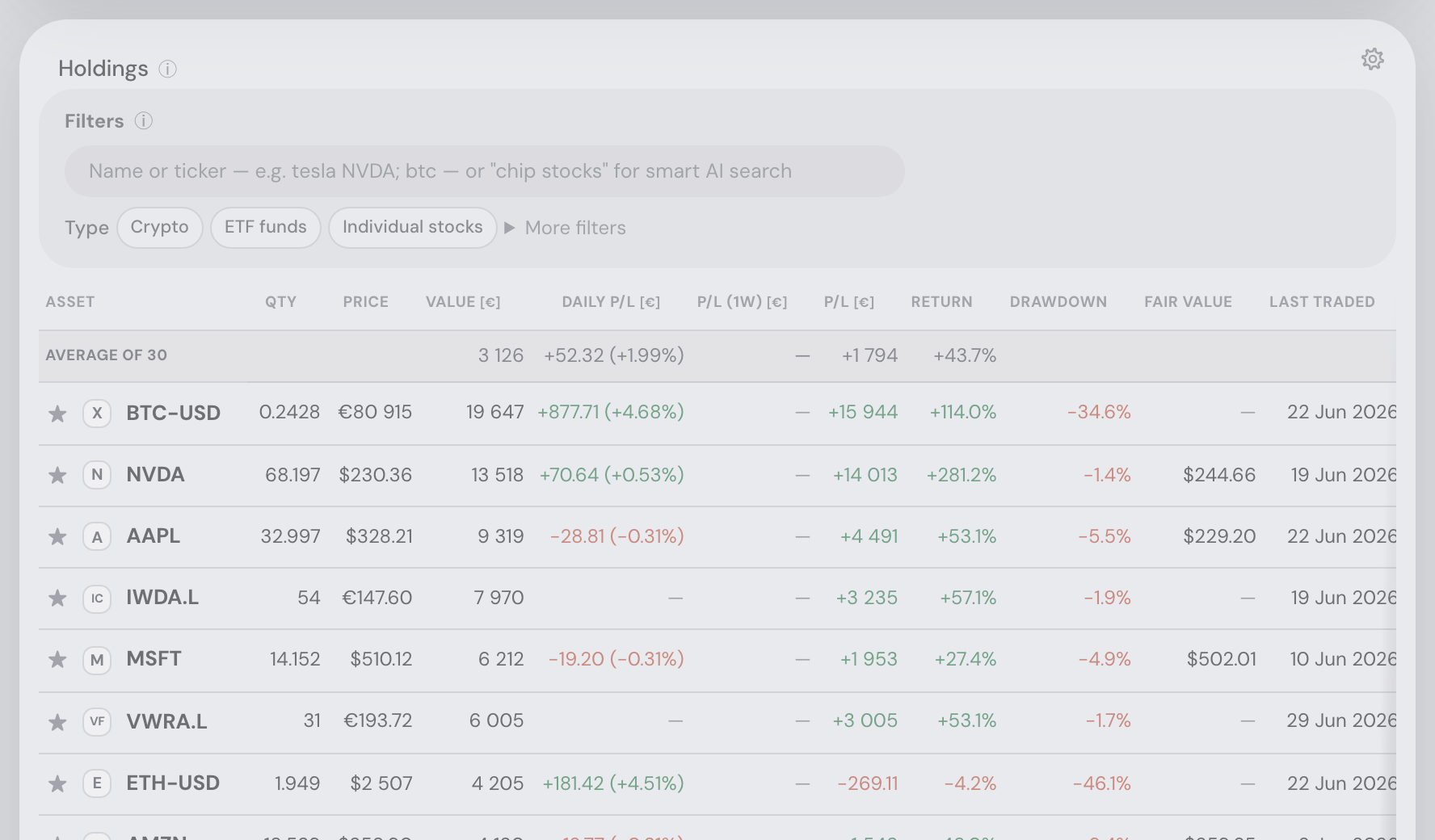This screenshot has height=840, width=1435.
Task: Click VWRA.L last traded 29 Jun 2026
Action: tap(1341, 720)
